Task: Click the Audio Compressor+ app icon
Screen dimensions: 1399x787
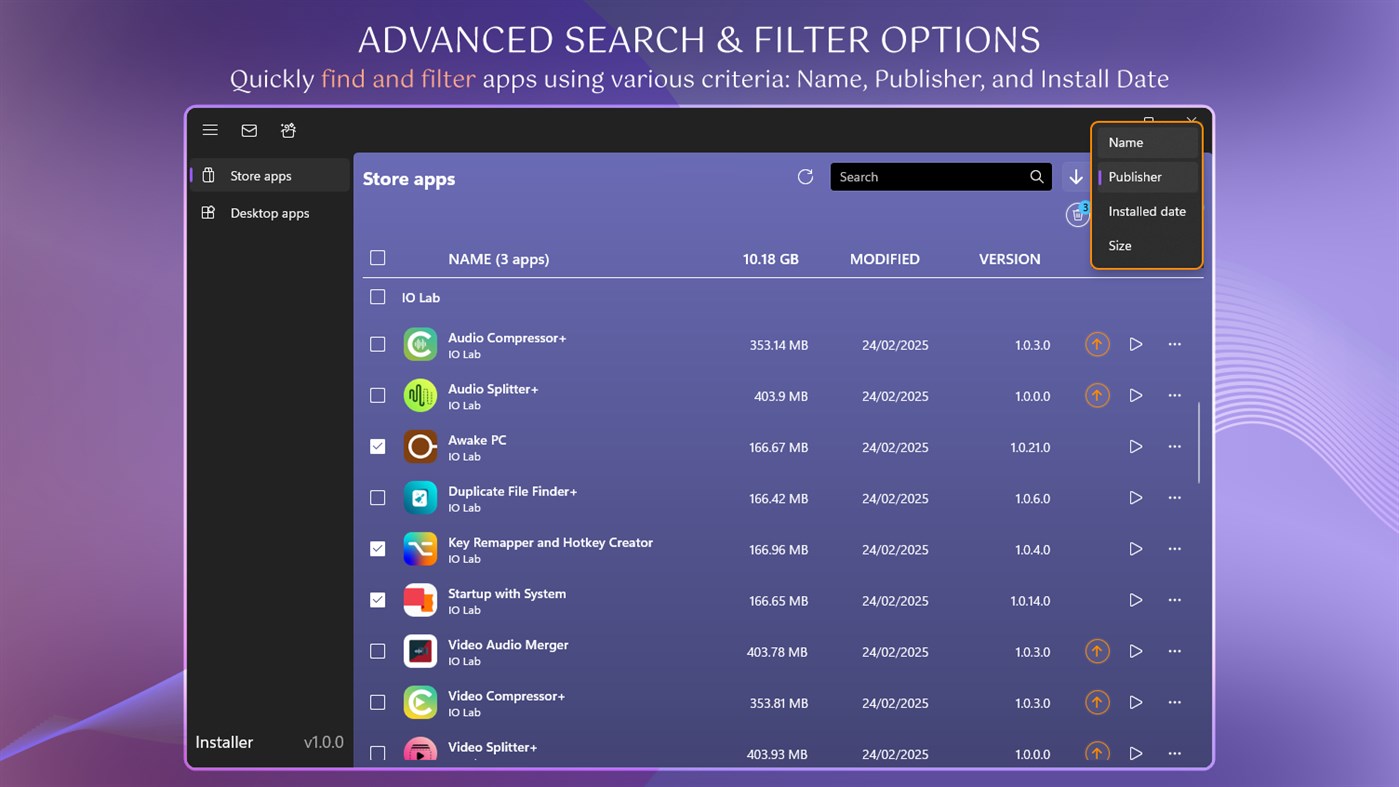Action: pos(420,344)
